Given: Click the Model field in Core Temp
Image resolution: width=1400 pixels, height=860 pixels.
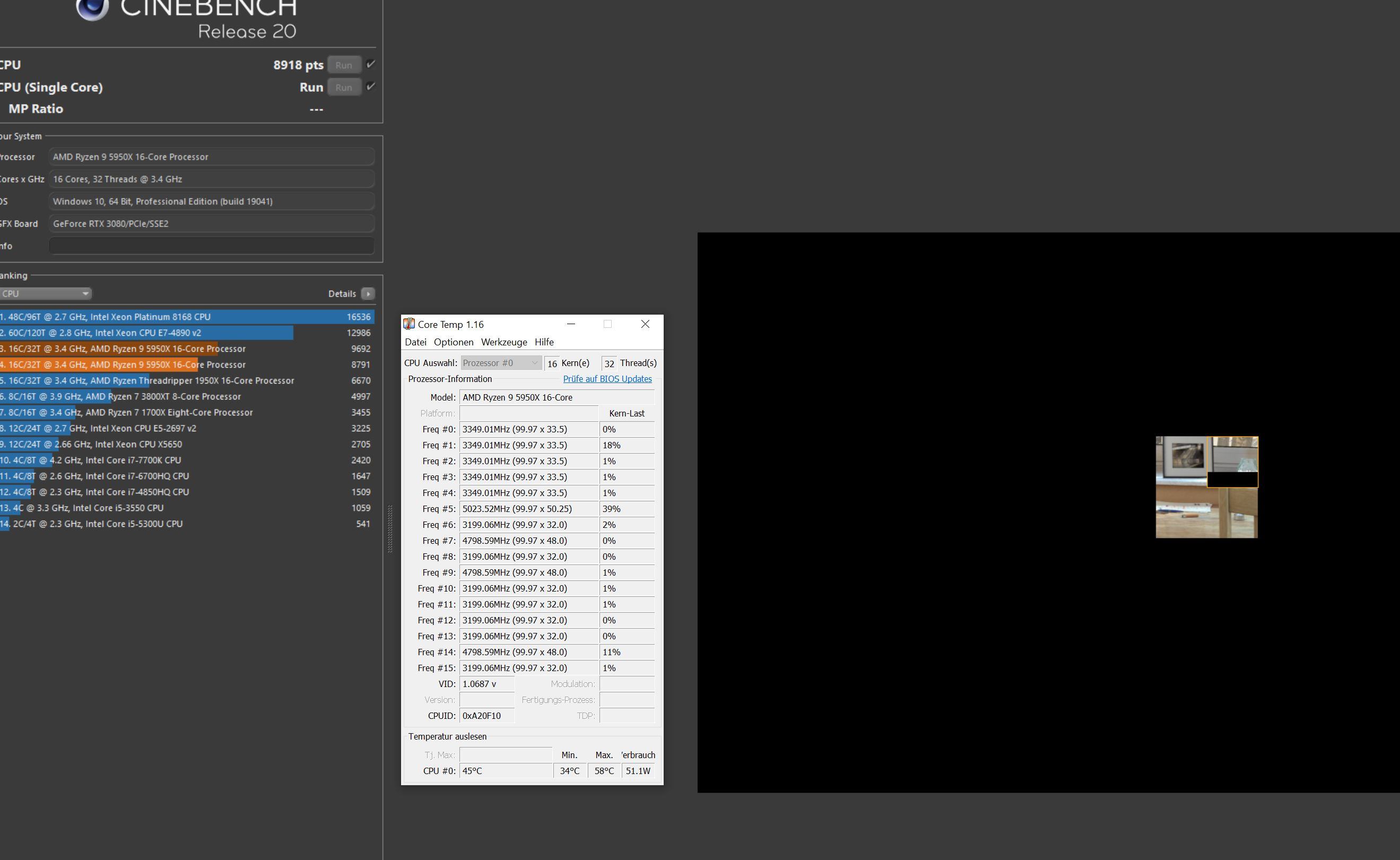Looking at the screenshot, I should click(x=556, y=397).
